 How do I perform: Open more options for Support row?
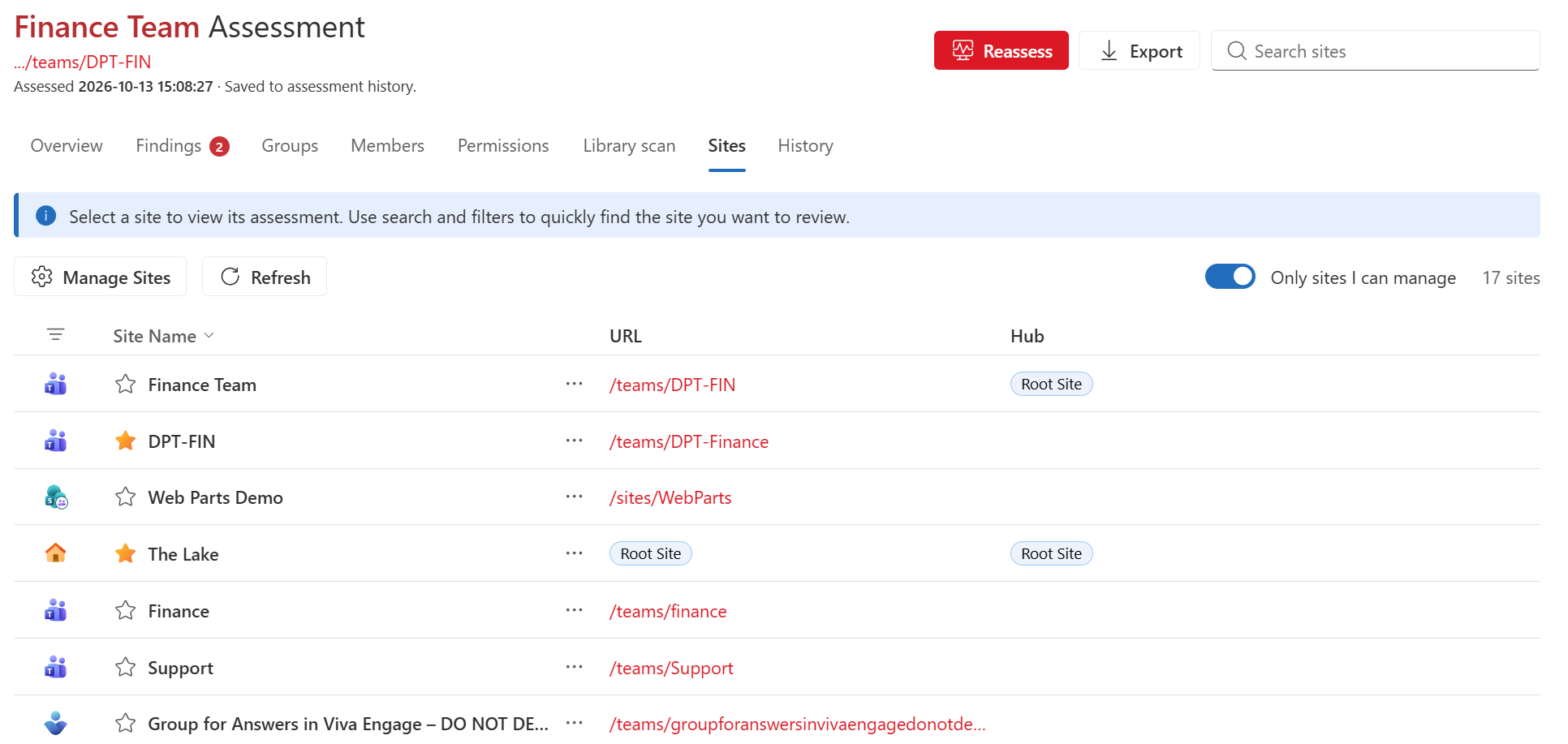pos(574,667)
